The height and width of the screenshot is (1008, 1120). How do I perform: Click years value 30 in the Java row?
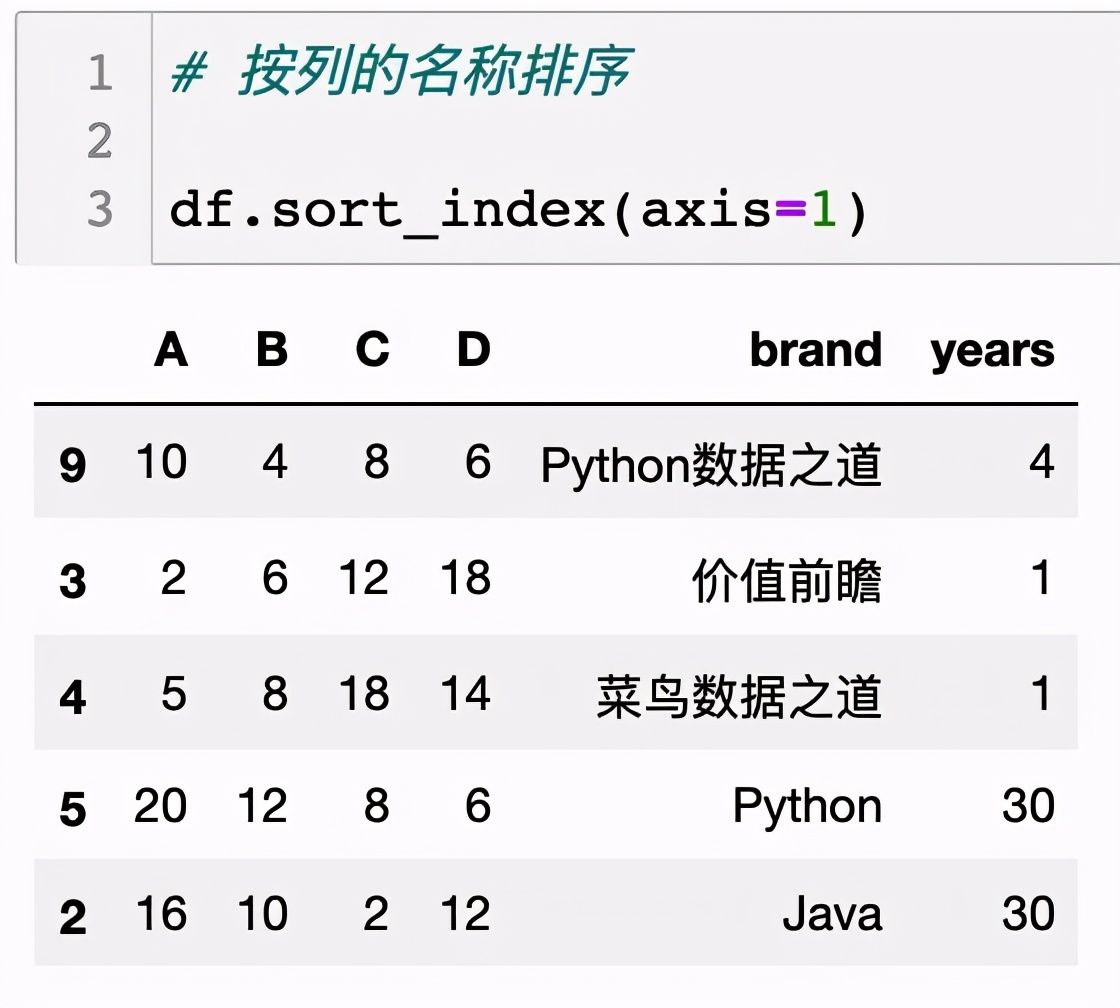tap(1029, 913)
